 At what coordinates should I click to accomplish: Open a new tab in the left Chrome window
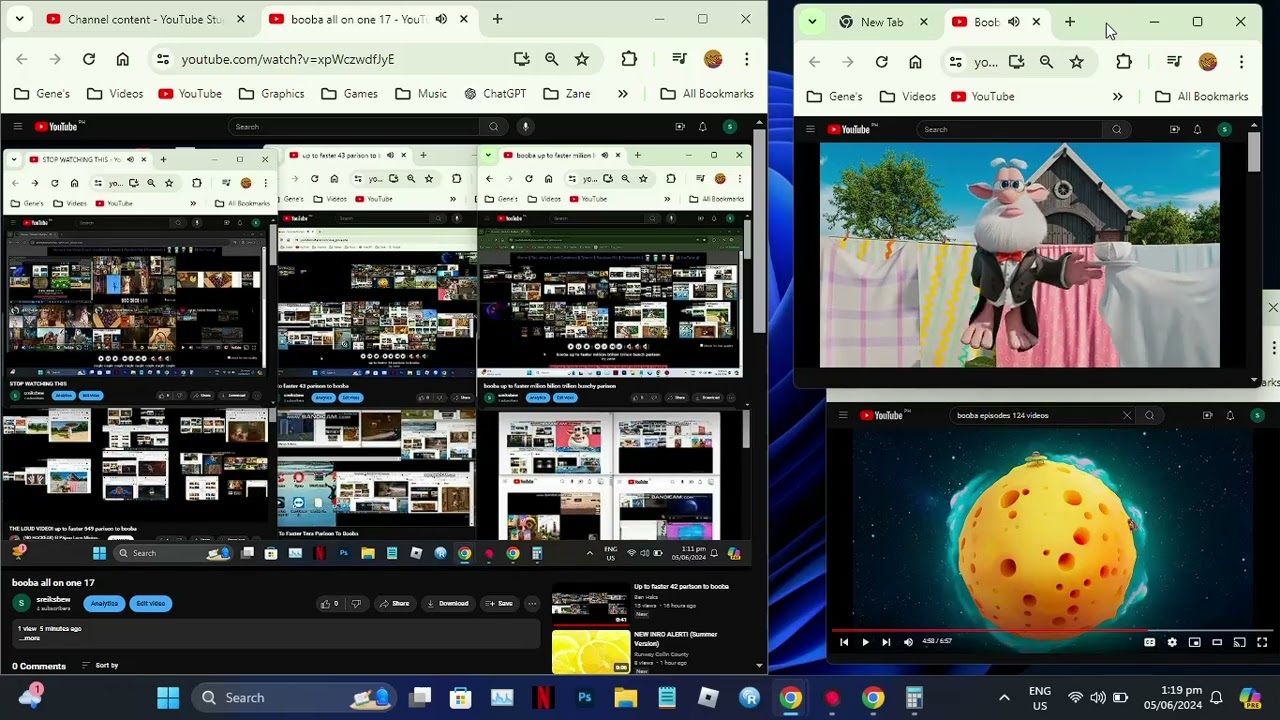(x=497, y=19)
